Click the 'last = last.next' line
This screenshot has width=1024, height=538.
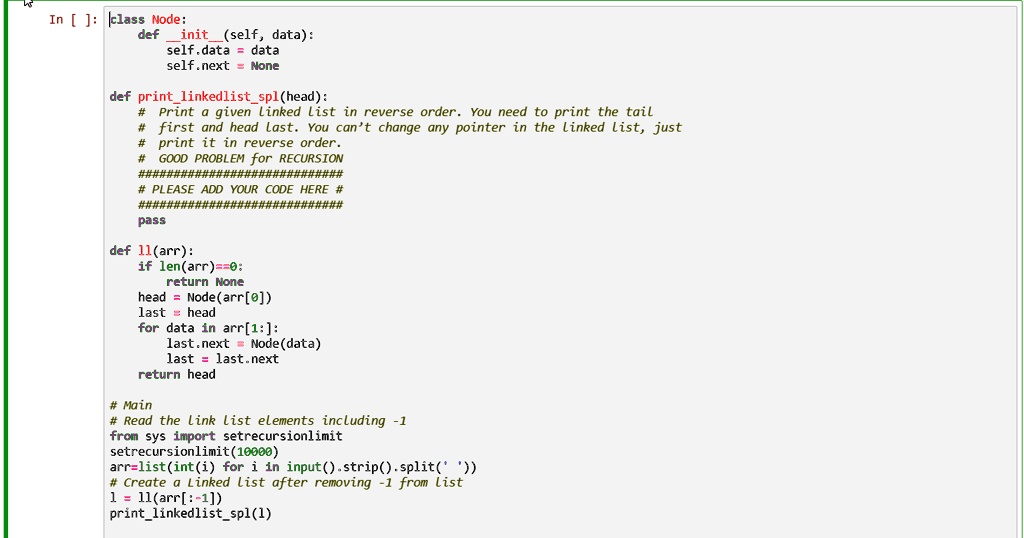click(x=222, y=359)
